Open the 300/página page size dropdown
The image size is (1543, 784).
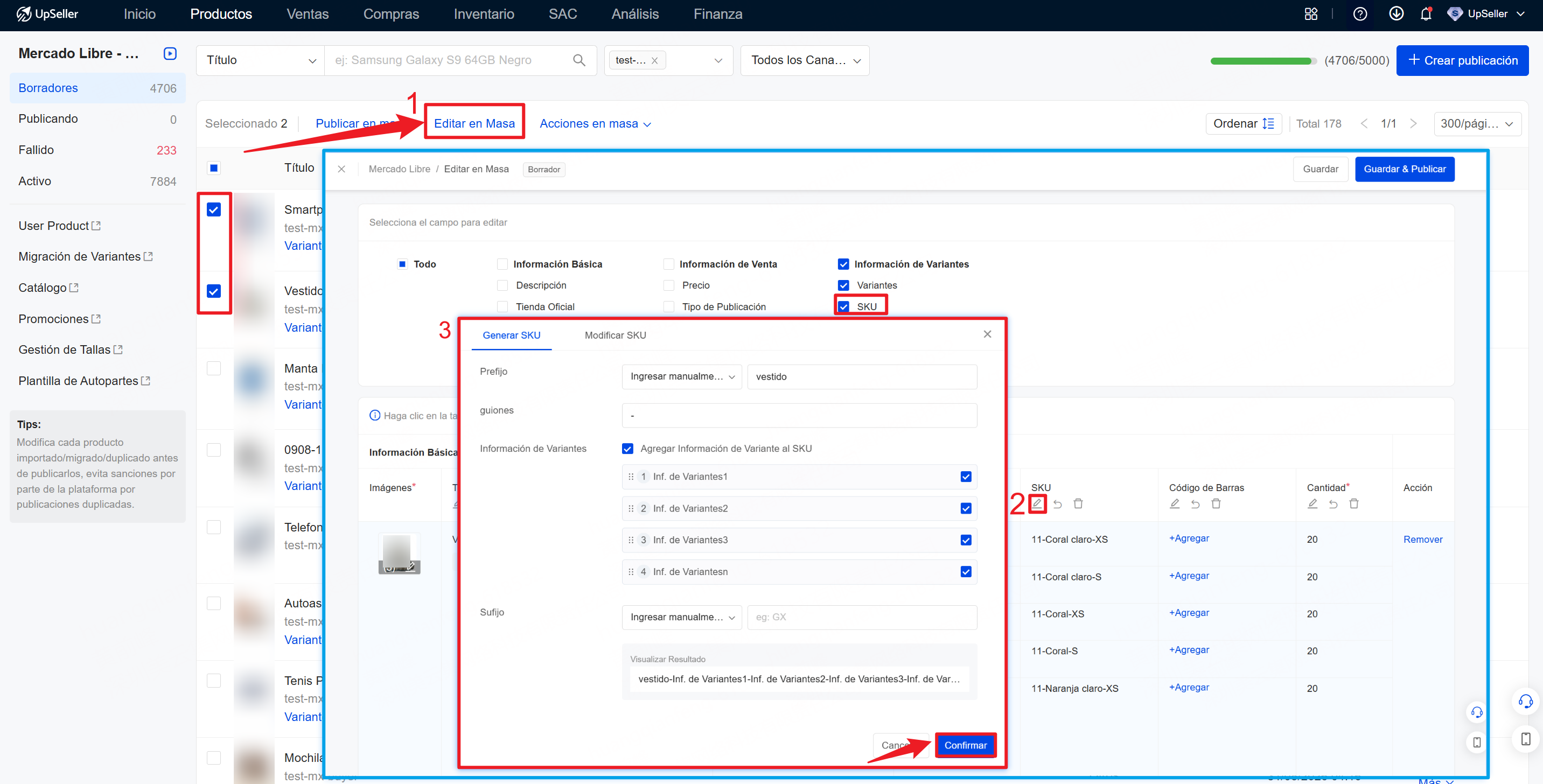[1477, 124]
